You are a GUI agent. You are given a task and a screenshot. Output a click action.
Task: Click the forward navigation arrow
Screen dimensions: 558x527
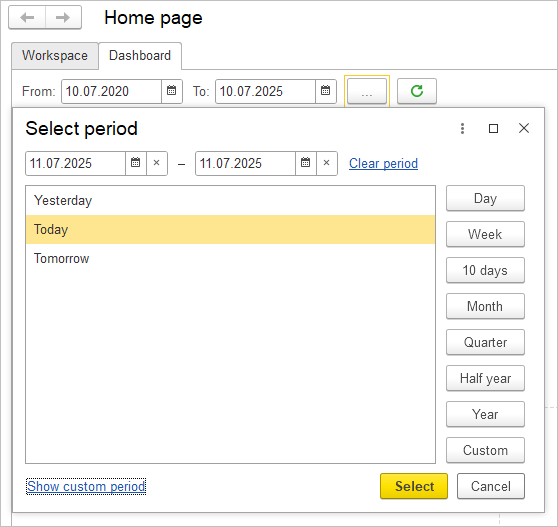pos(63,17)
